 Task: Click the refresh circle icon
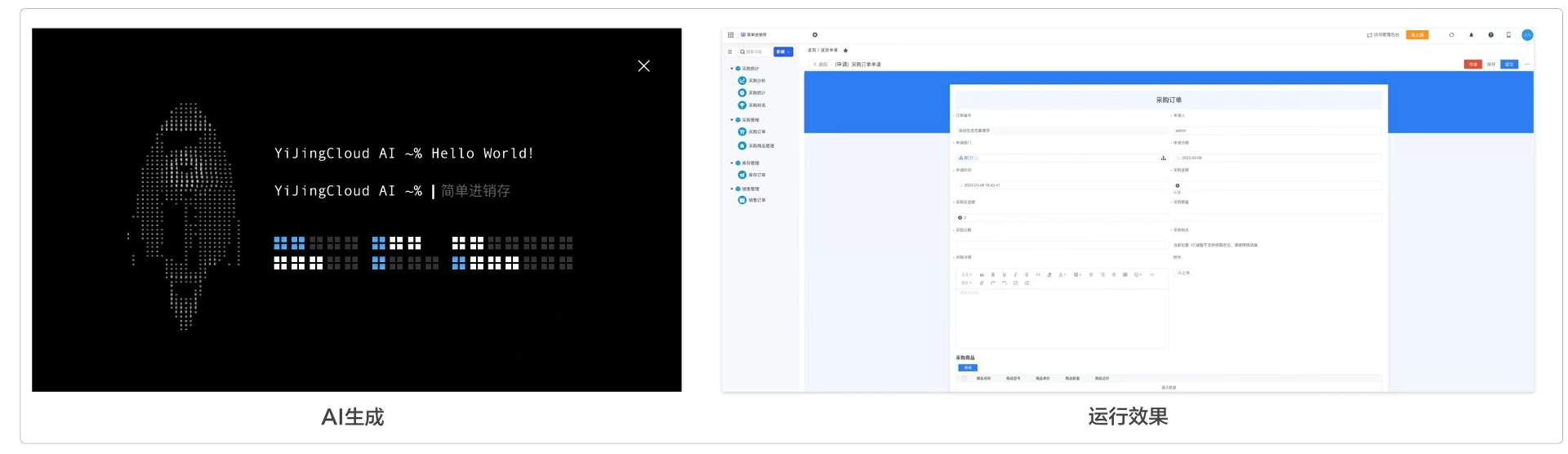click(1451, 35)
